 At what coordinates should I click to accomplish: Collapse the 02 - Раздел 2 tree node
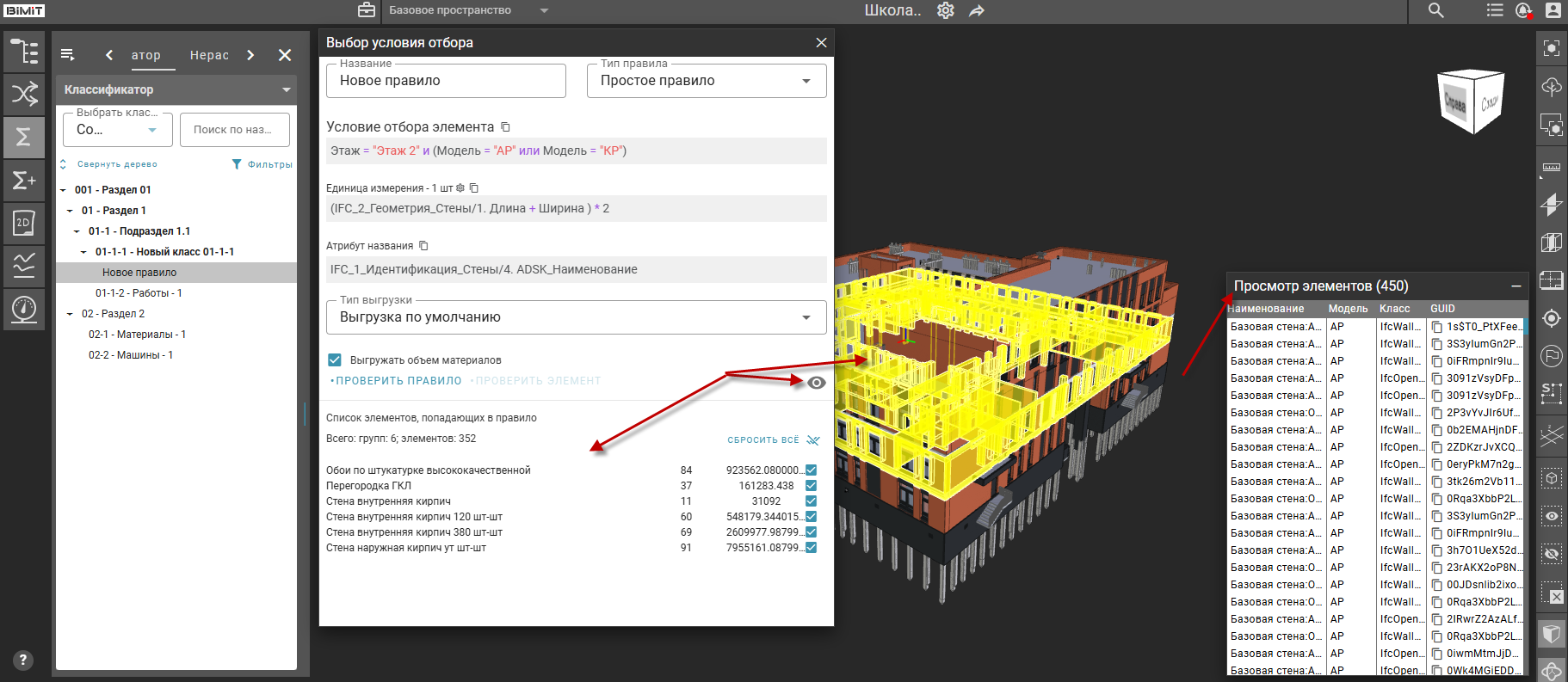70,314
